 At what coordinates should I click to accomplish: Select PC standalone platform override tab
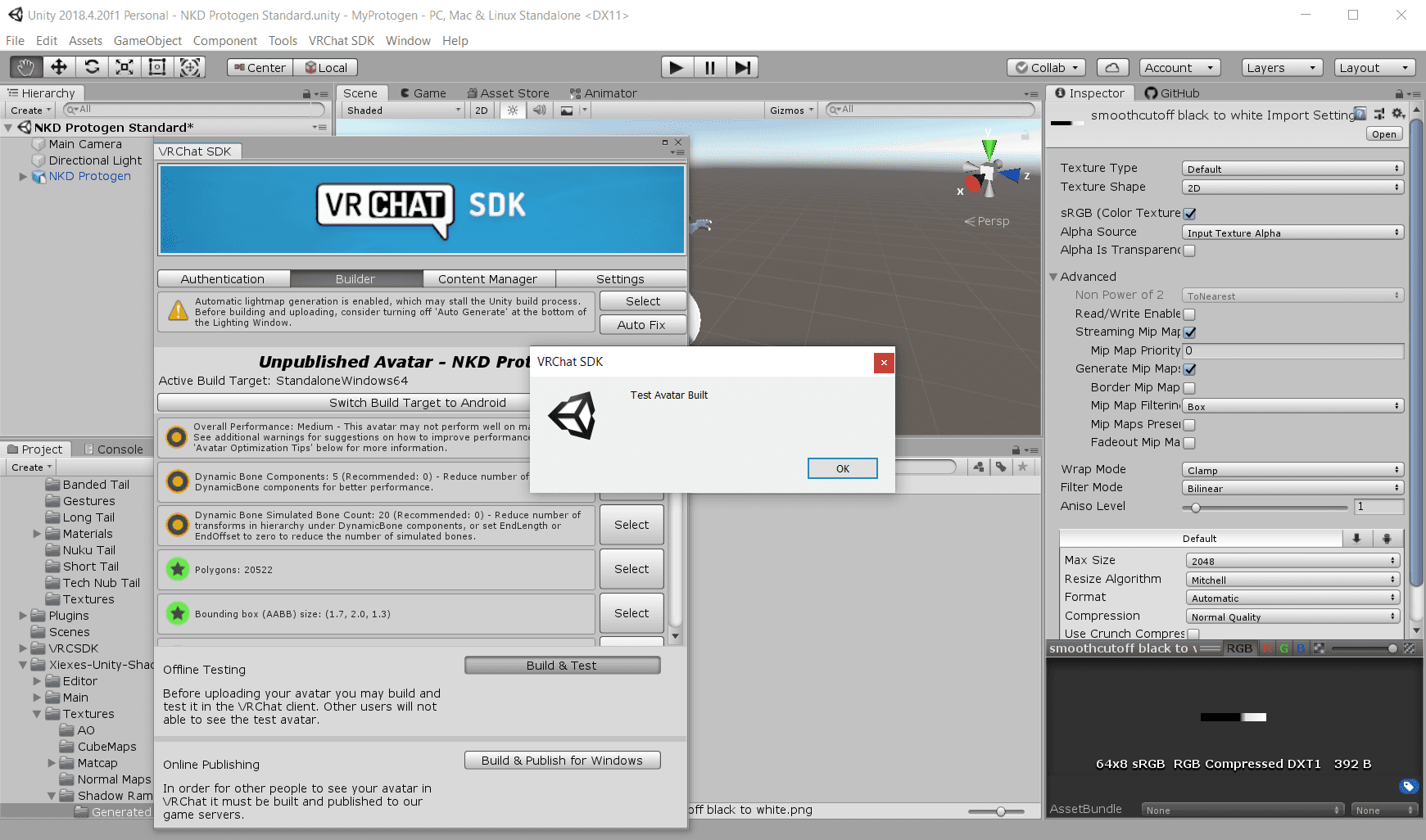coord(1356,538)
